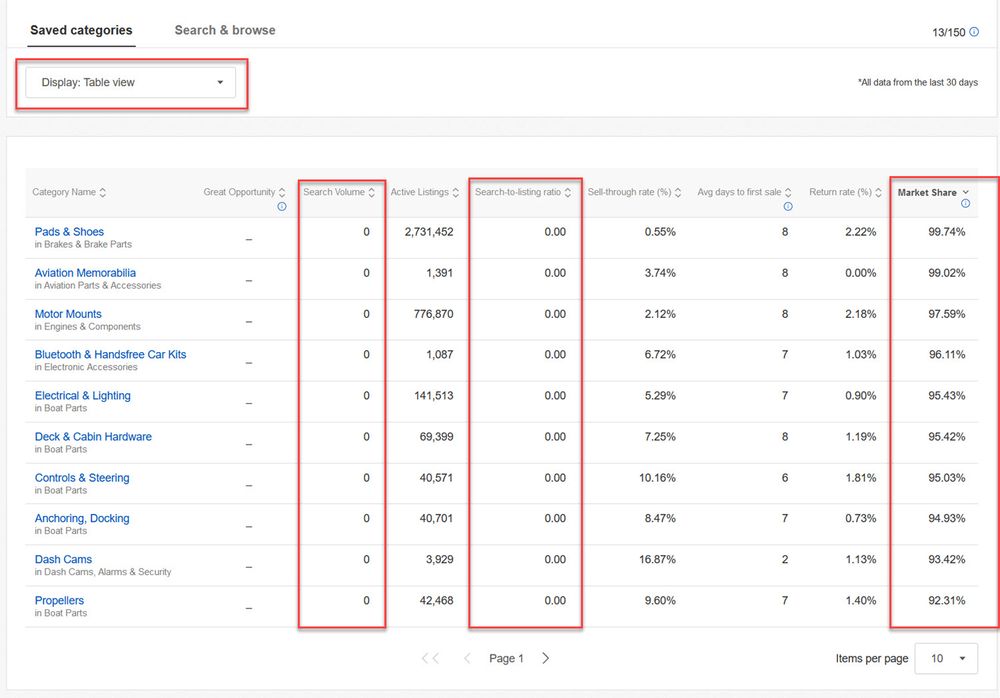1000x698 pixels.
Task: Click the Page 1 indicator
Action: coord(506,658)
